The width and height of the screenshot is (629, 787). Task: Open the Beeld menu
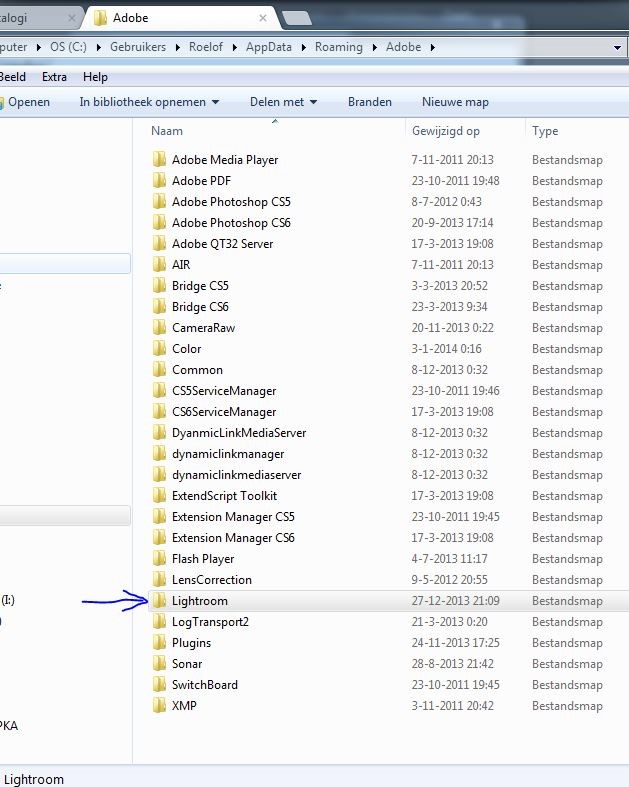coord(13,77)
